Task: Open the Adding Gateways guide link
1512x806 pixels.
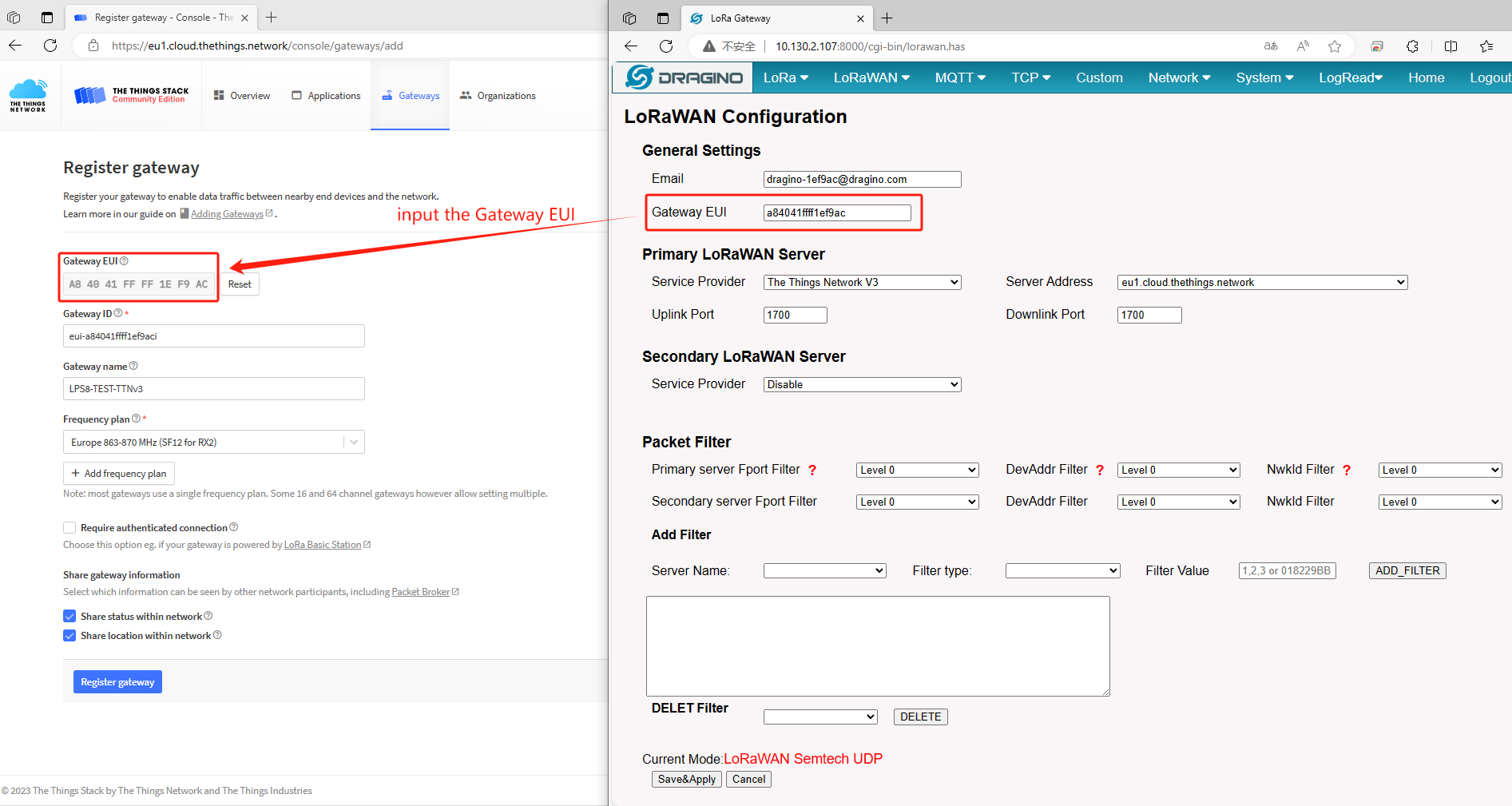Action: (x=227, y=214)
